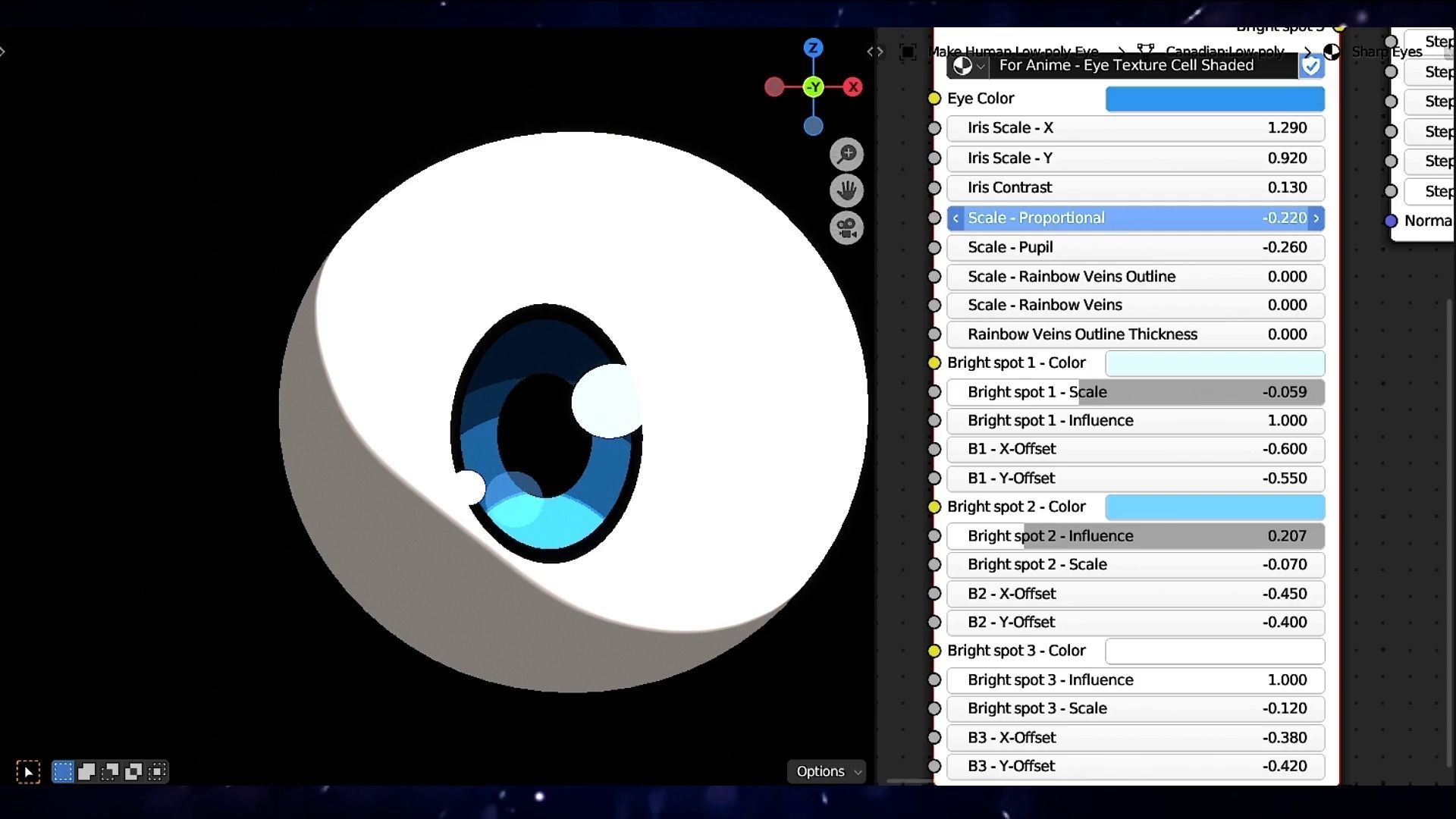Screen dimensions: 1456x819
Task: Click the node group name field
Action: click(1144, 66)
